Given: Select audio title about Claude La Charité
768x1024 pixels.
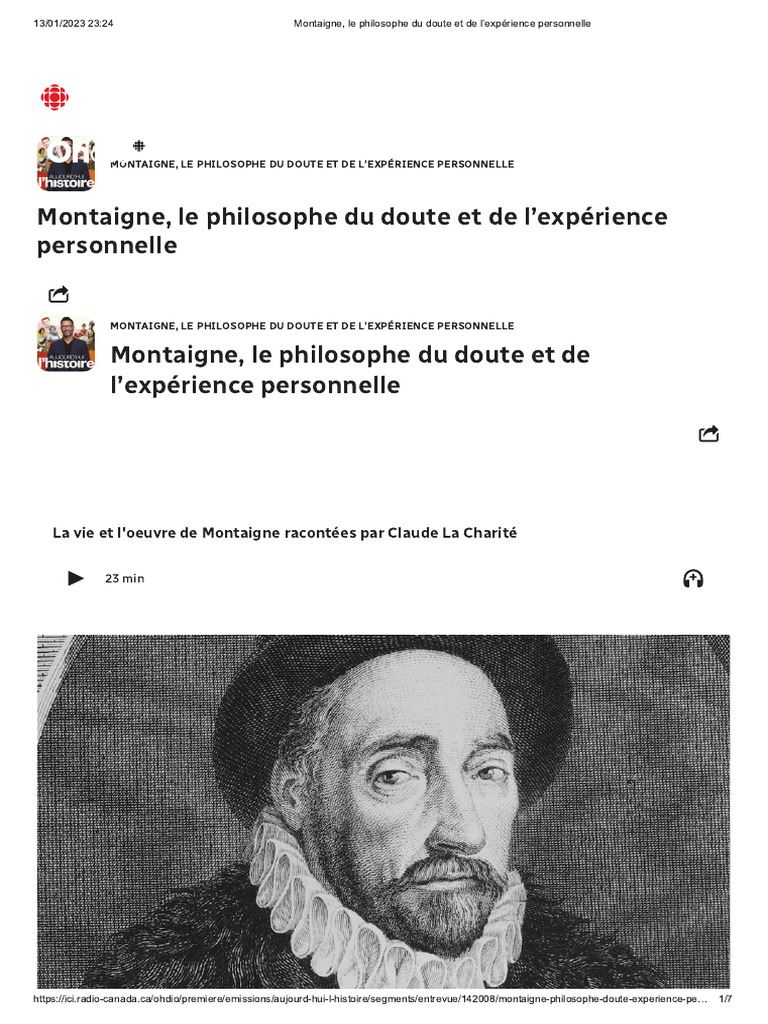Looking at the screenshot, I should 285,533.
